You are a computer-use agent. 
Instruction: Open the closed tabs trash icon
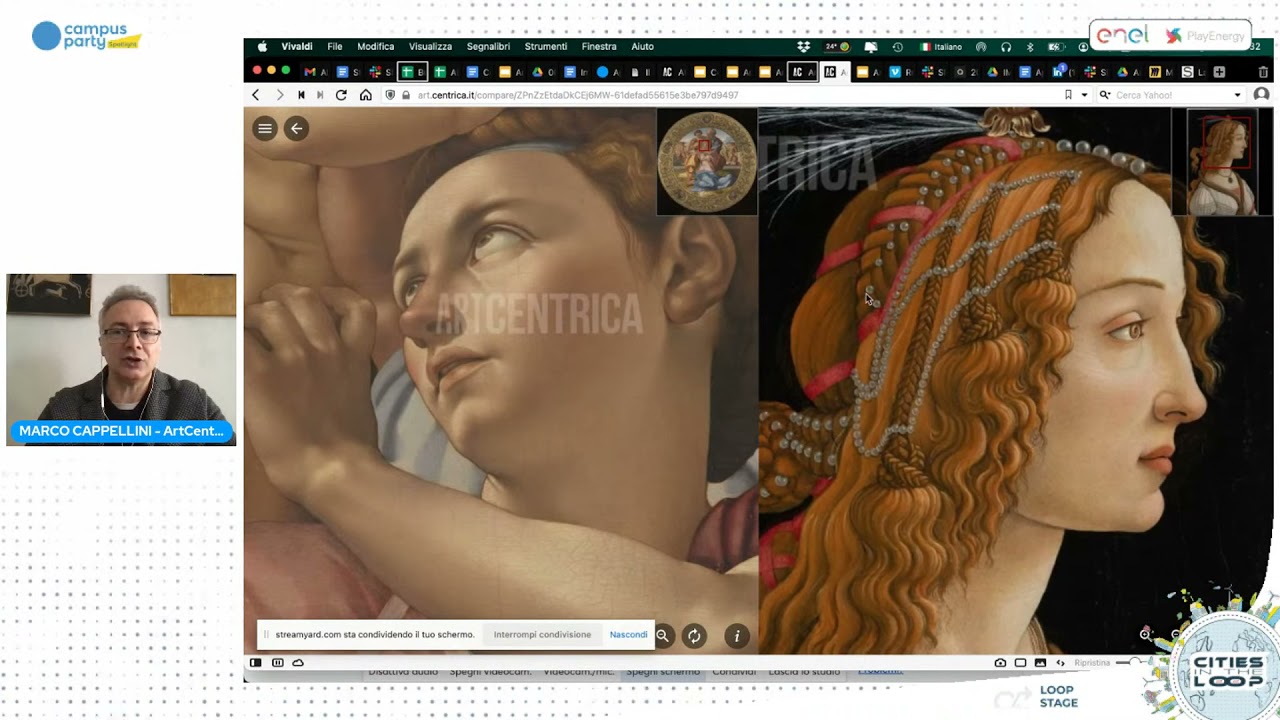1263,72
